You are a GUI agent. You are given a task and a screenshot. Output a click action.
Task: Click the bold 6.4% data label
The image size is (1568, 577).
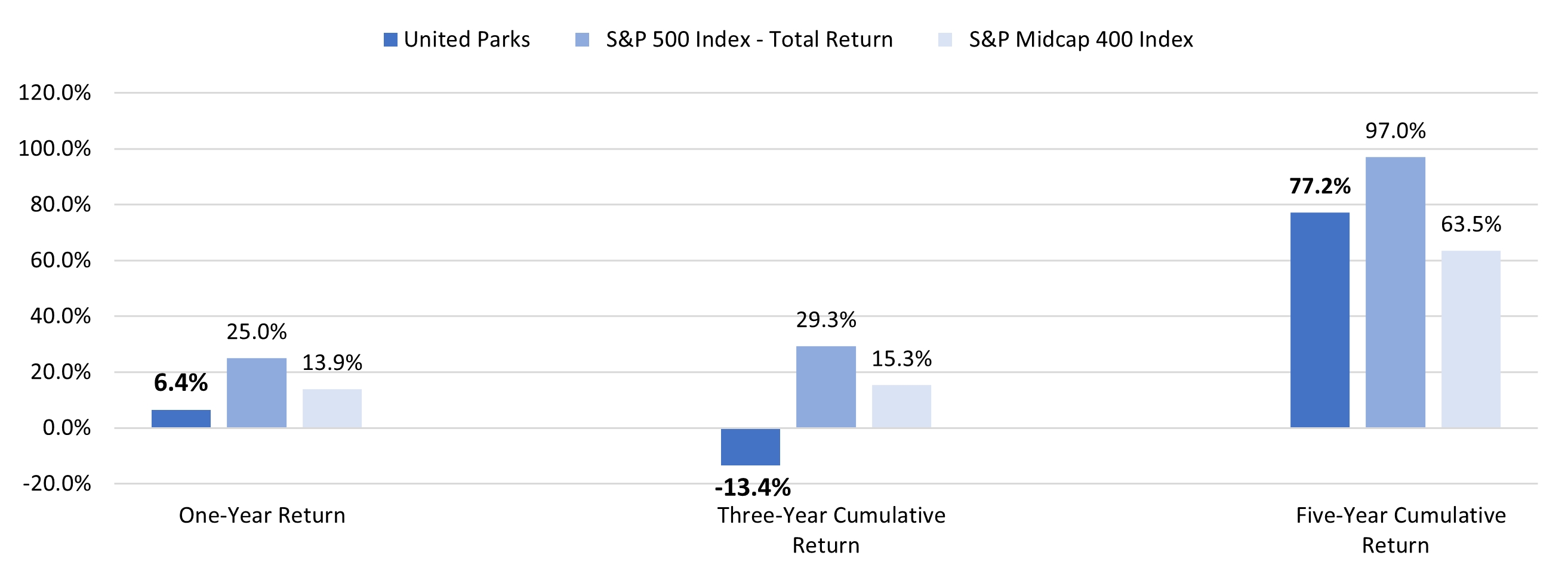181,383
